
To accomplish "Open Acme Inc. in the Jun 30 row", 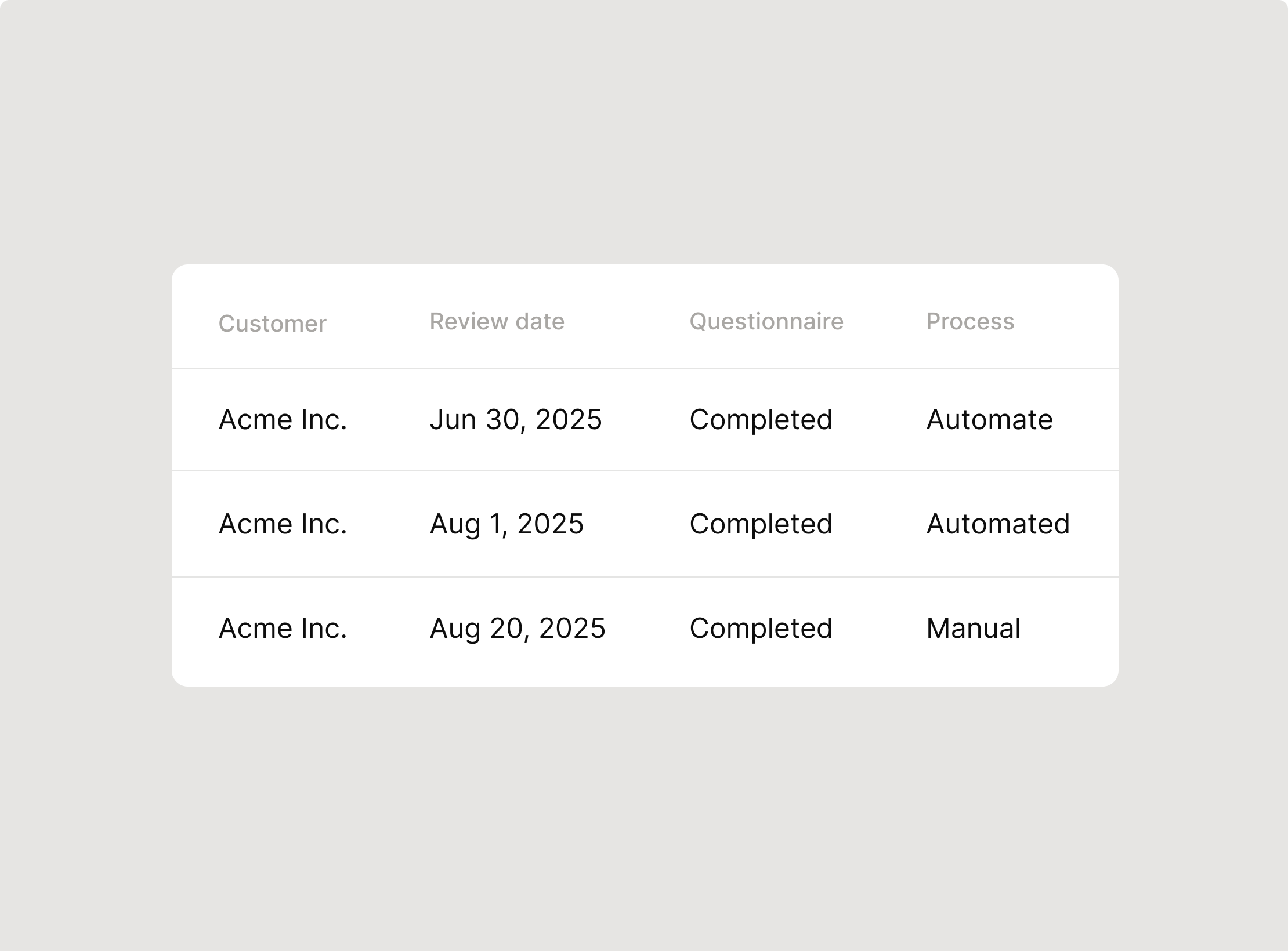I will tap(283, 419).
